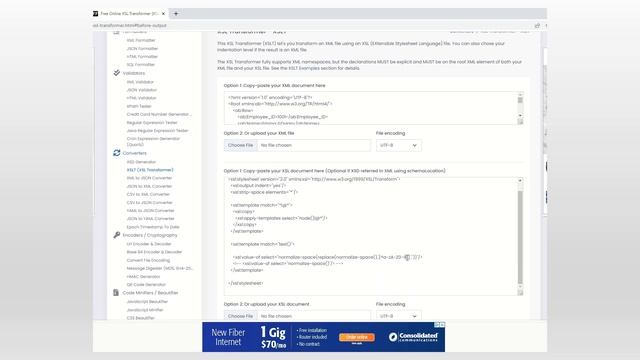Open Base 64 Encoder & Decoder link

pyautogui.click(x=154, y=252)
